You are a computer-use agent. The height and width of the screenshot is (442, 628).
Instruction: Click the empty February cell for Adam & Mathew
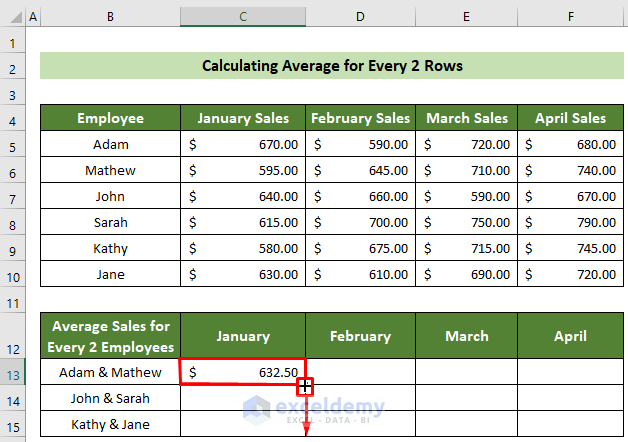click(360, 373)
